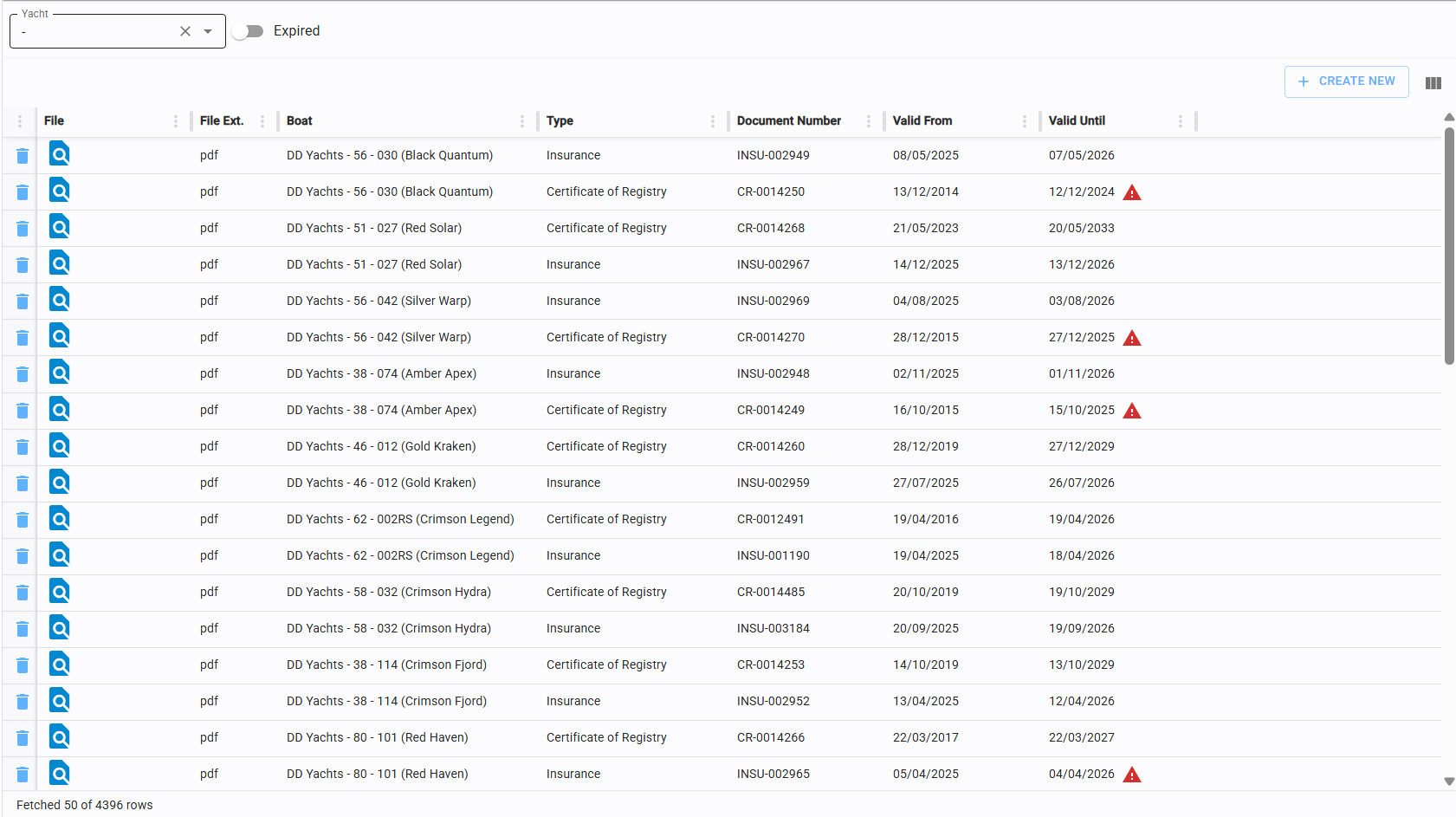Click warning icon beside 04/04/2026 date

[x=1131, y=775]
